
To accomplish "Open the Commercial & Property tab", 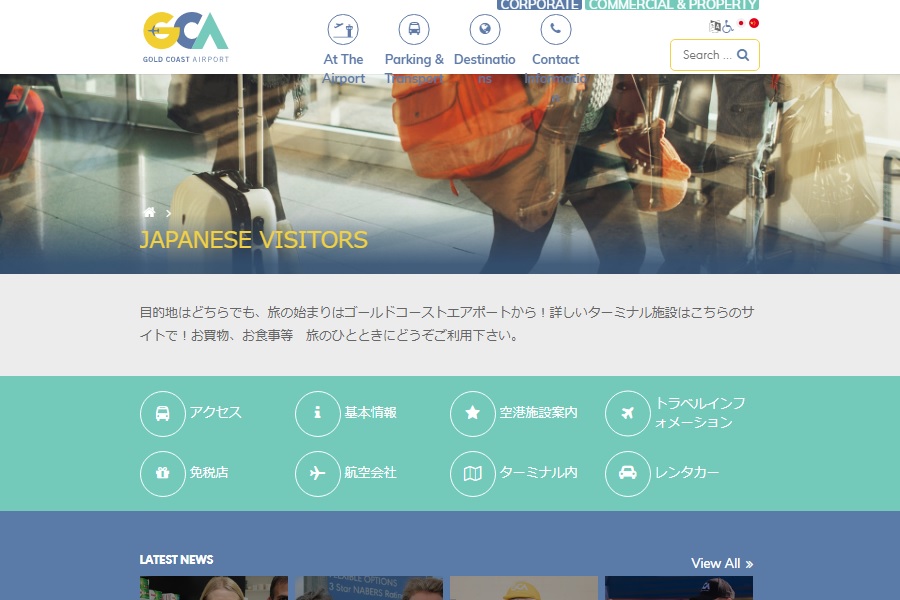I will click(672, 5).
